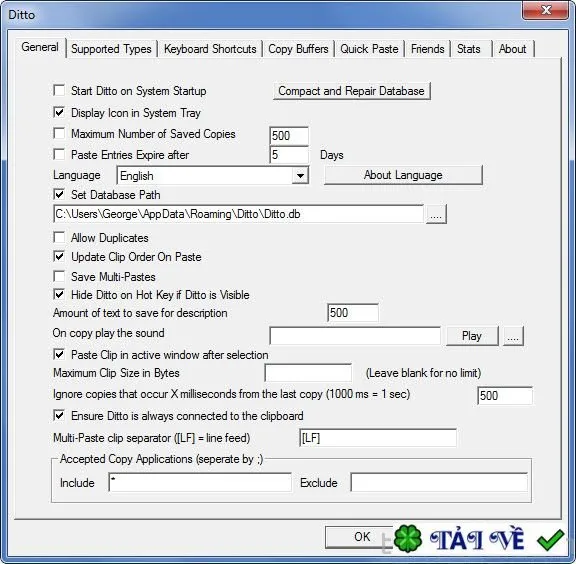This screenshot has height=564, width=576.
Task: Click Compact and Repair Database button
Action: coord(352,91)
